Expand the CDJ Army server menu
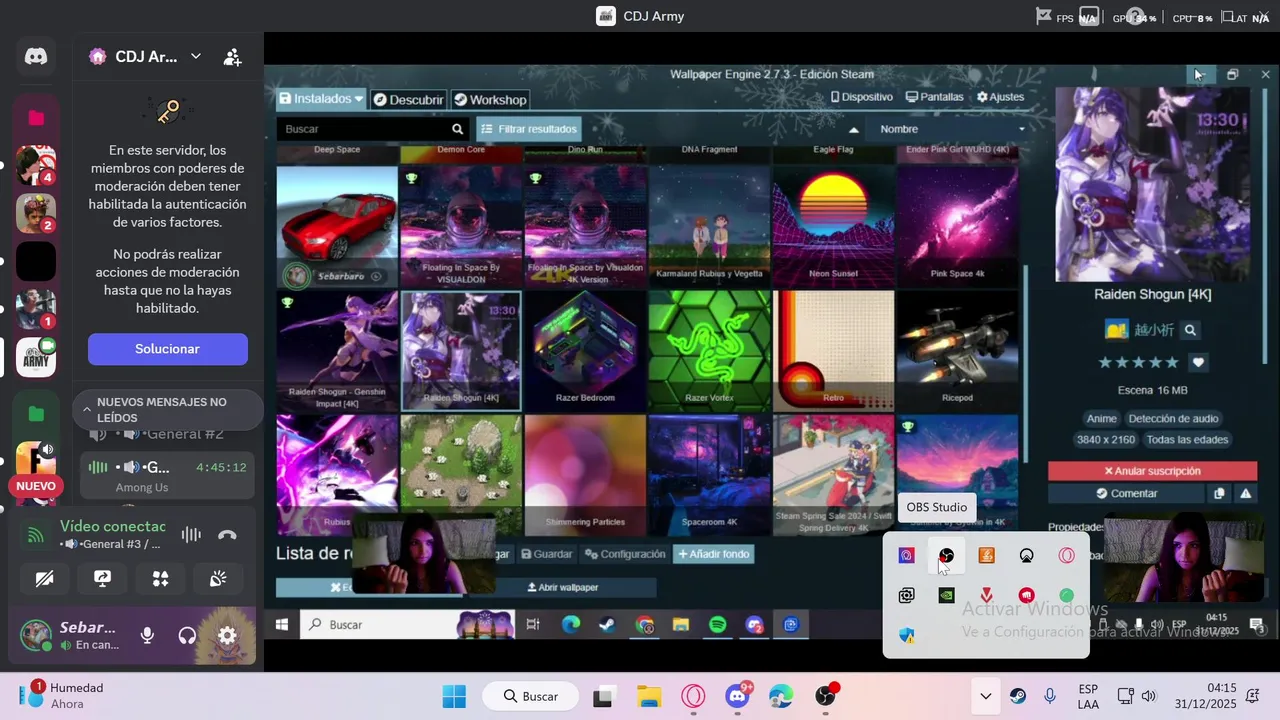 click(x=196, y=57)
